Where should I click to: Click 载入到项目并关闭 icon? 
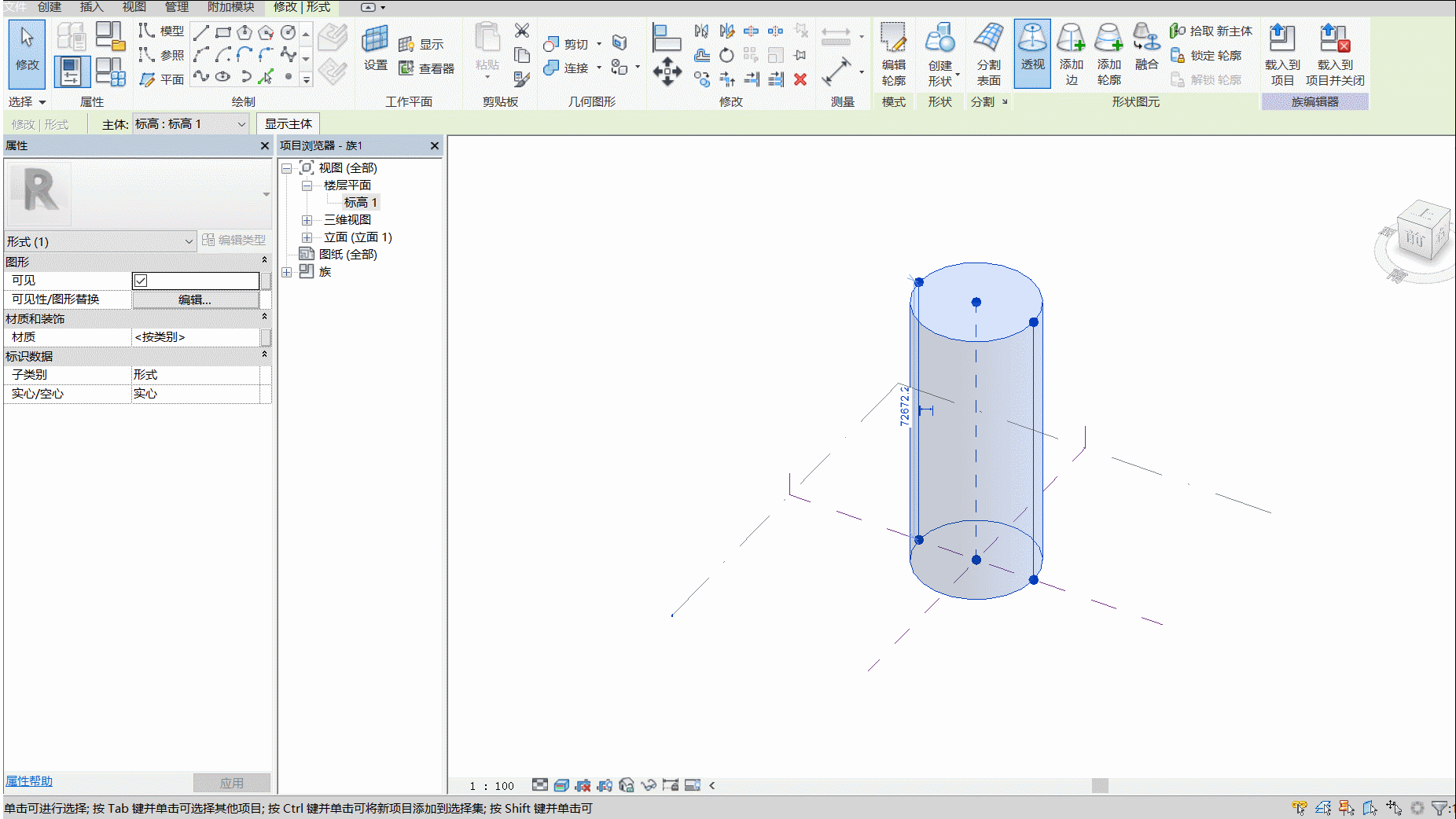click(x=1335, y=54)
